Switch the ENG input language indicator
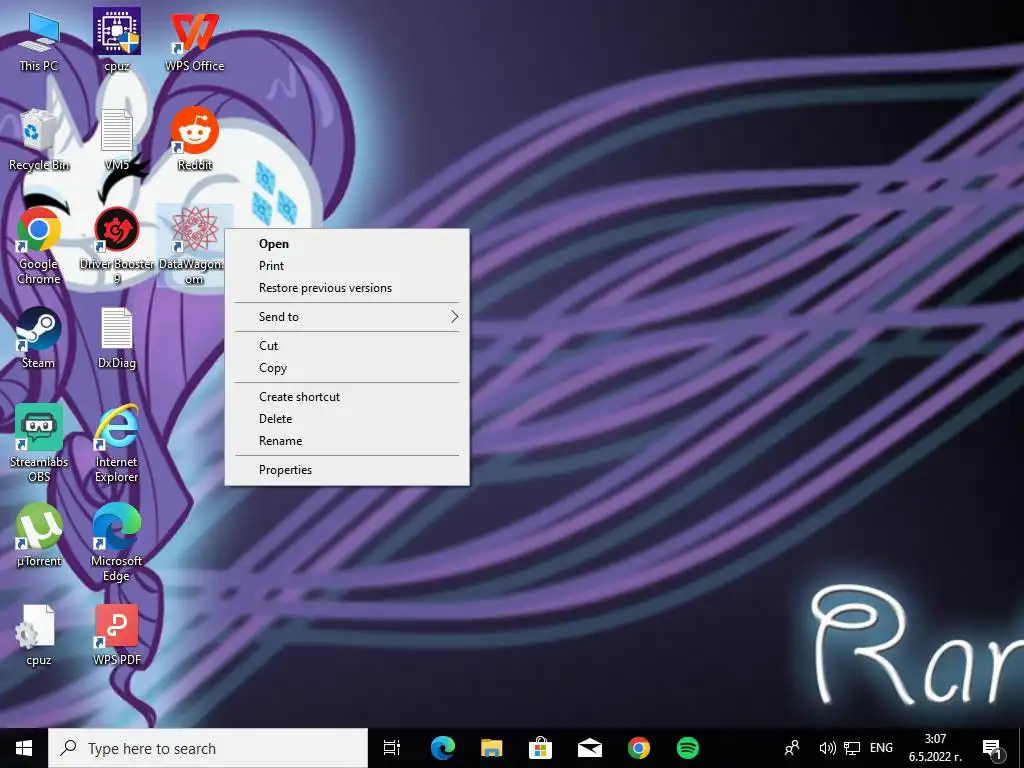 pos(881,748)
